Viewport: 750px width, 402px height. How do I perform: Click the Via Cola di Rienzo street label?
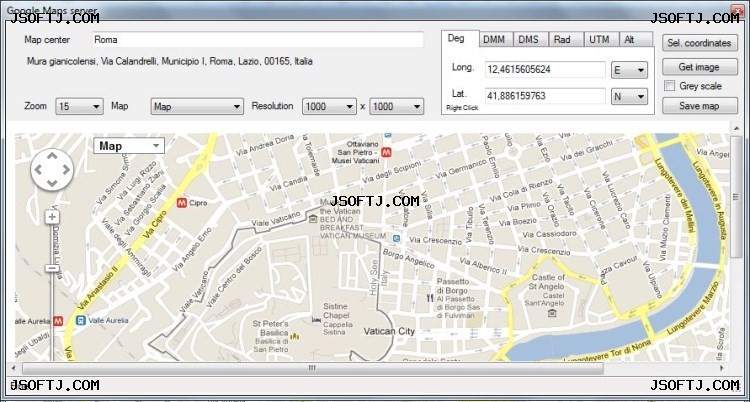(521, 190)
